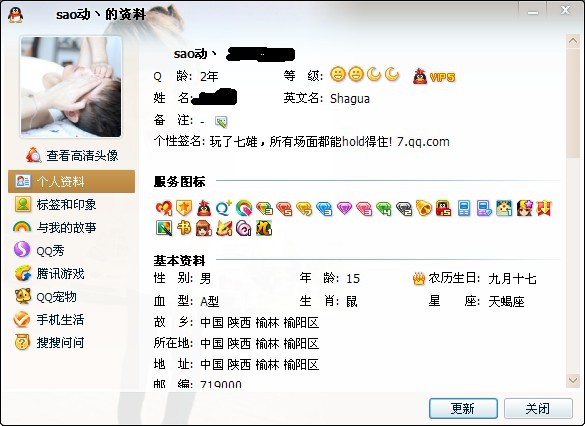Click the 更新 button

click(463, 408)
